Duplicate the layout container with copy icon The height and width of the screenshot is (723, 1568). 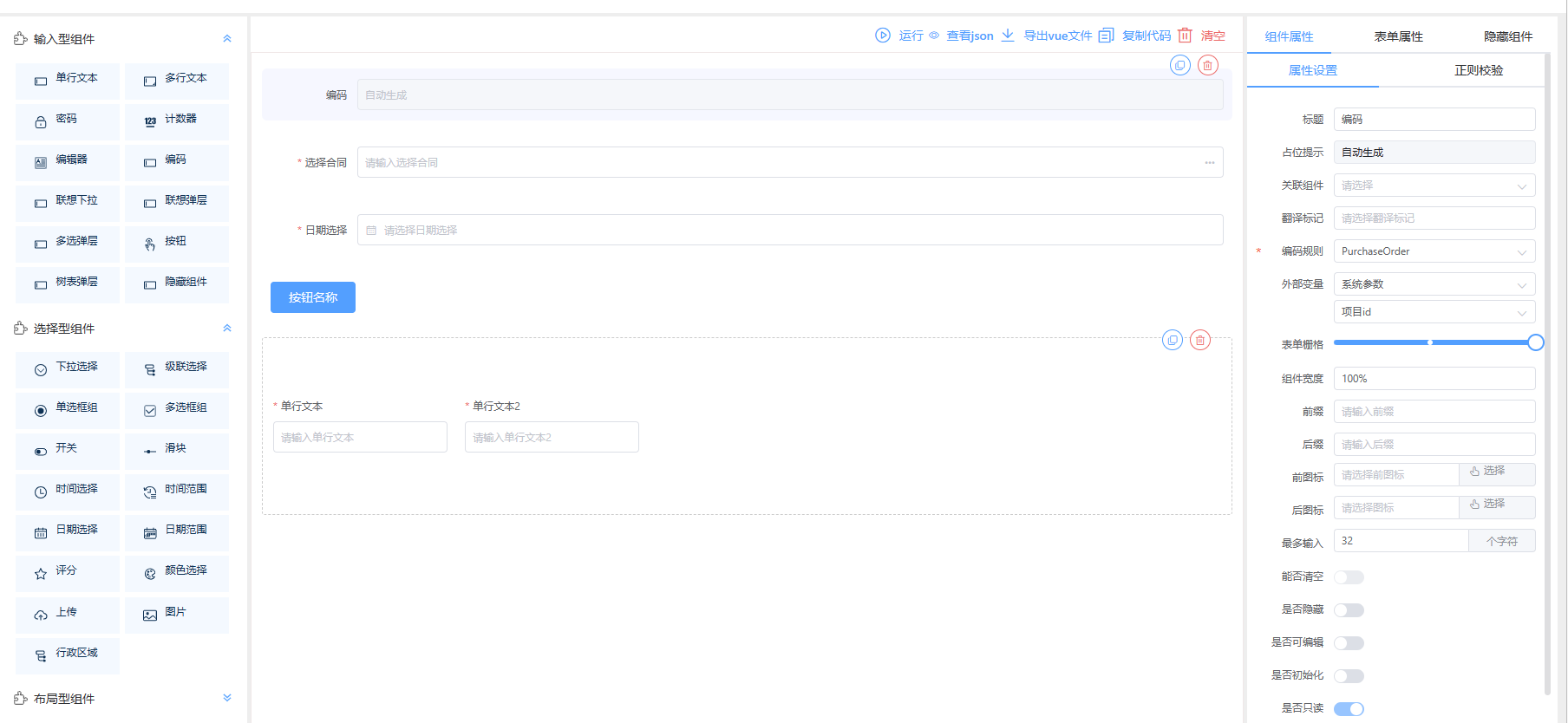click(x=1173, y=340)
